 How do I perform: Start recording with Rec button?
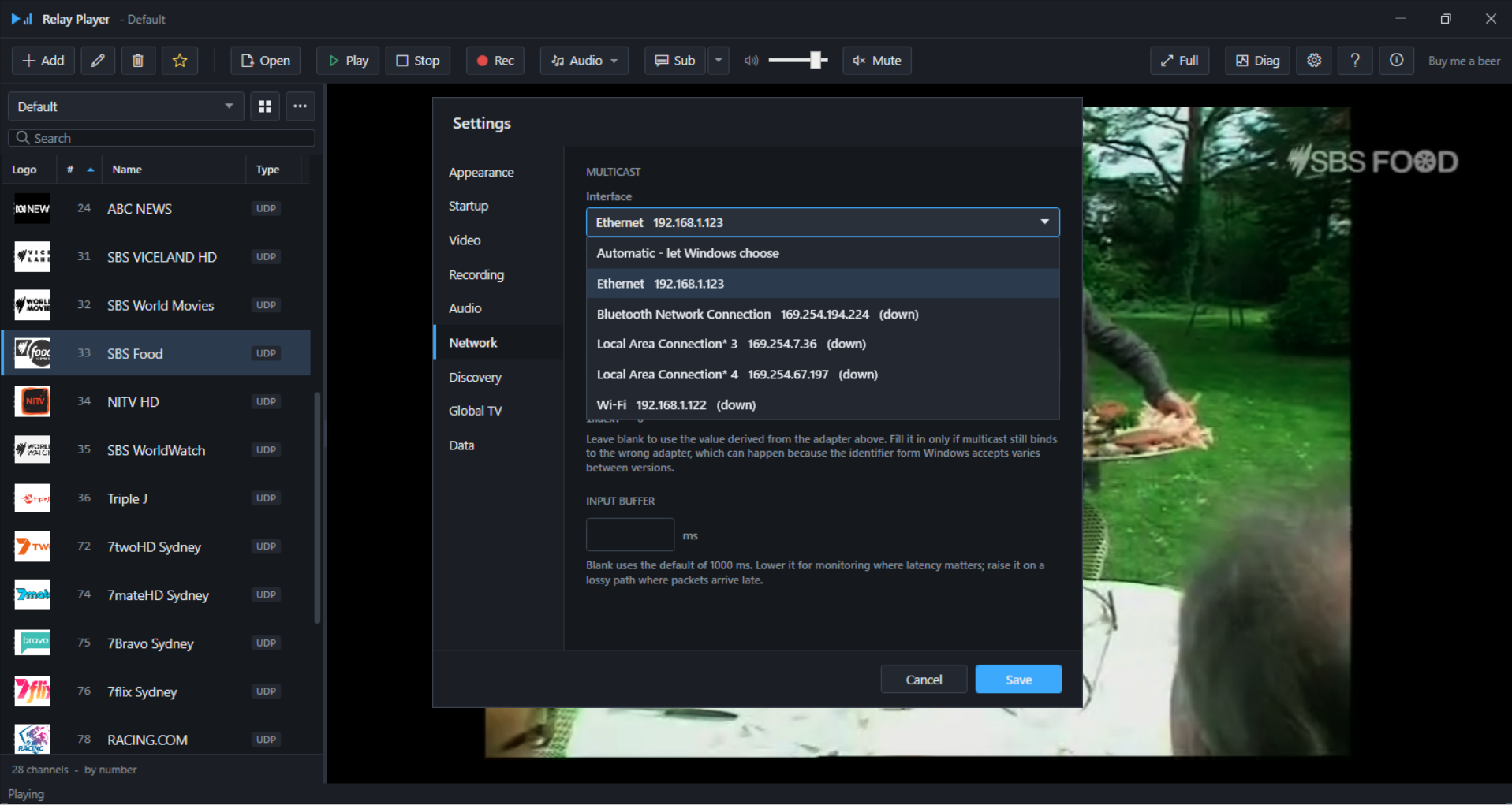click(x=495, y=61)
